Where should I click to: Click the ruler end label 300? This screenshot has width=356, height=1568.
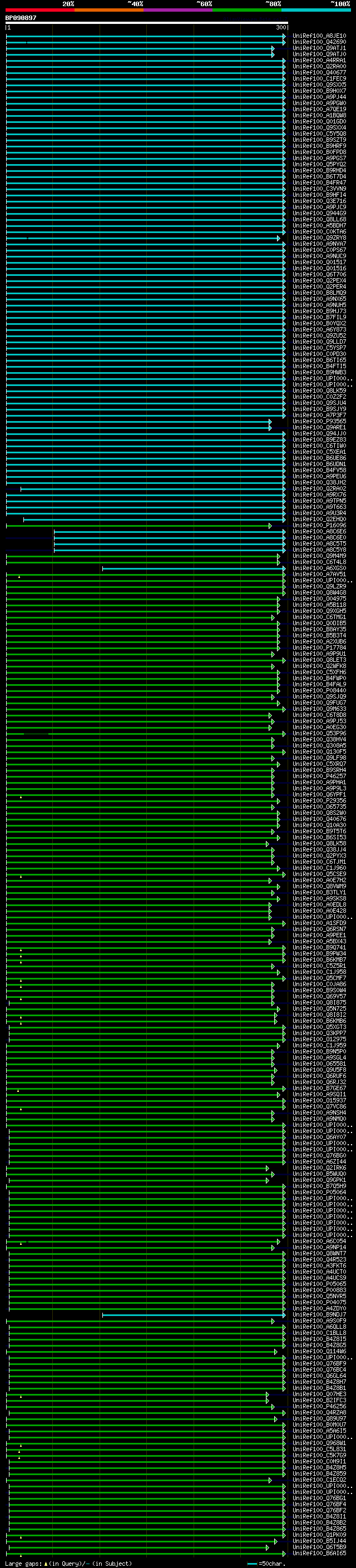click(281, 28)
